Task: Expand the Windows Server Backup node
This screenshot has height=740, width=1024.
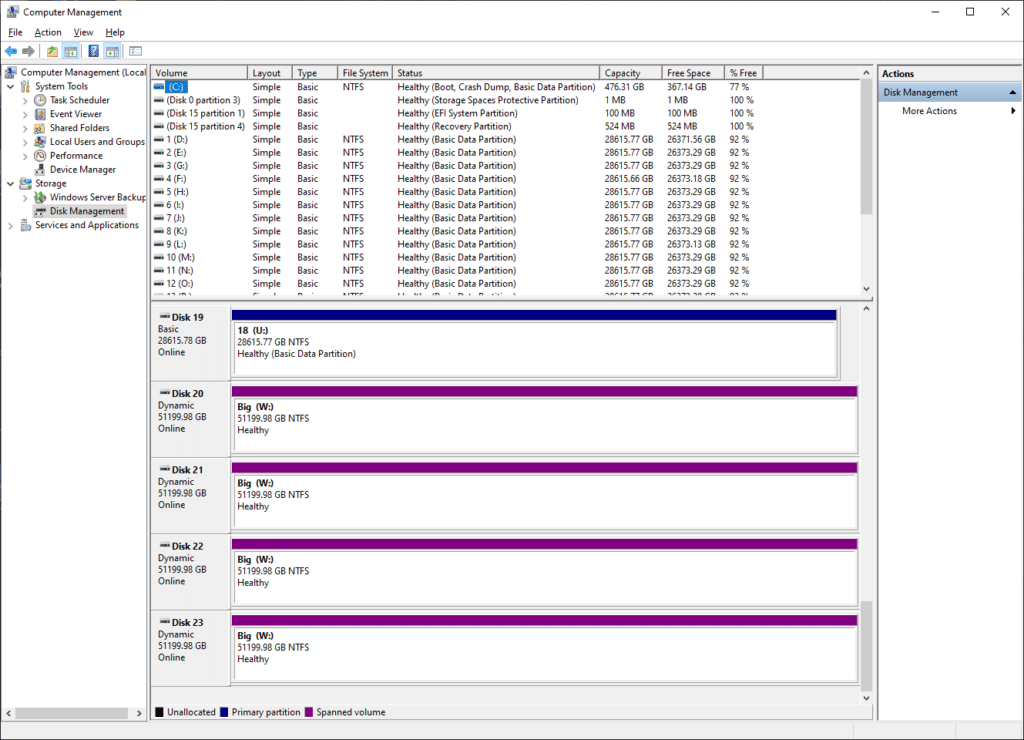Action: pos(25,197)
